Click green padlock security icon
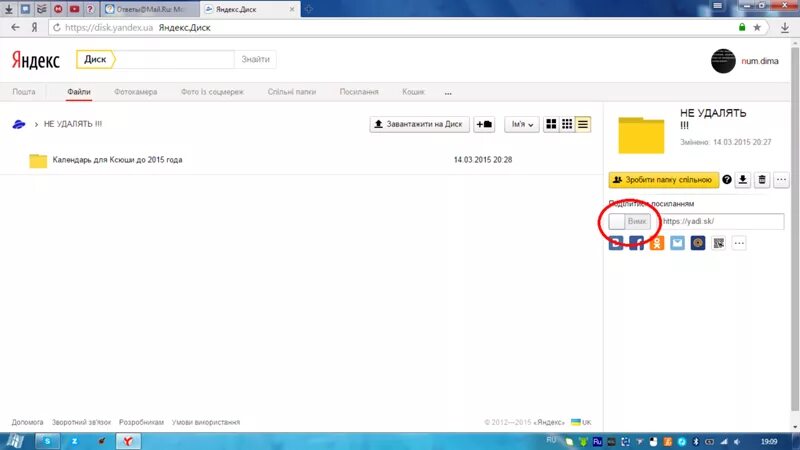Image resolution: width=800 pixels, height=450 pixels. coord(742,28)
